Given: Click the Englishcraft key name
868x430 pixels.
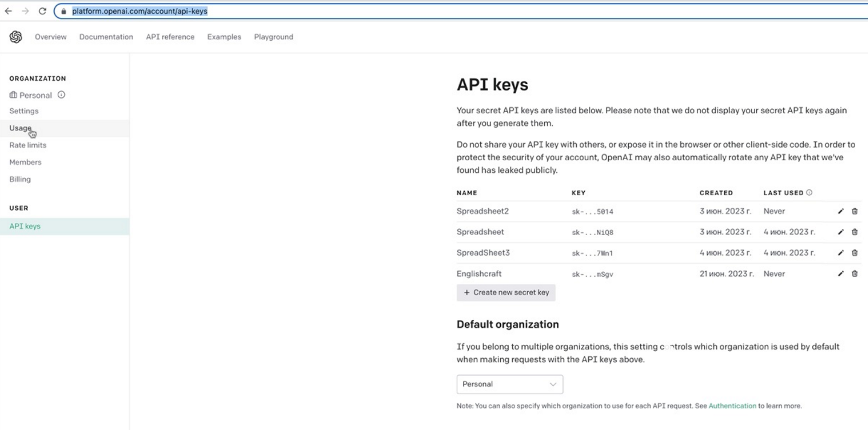Looking at the screenshot, I should (x=479, y=273).
